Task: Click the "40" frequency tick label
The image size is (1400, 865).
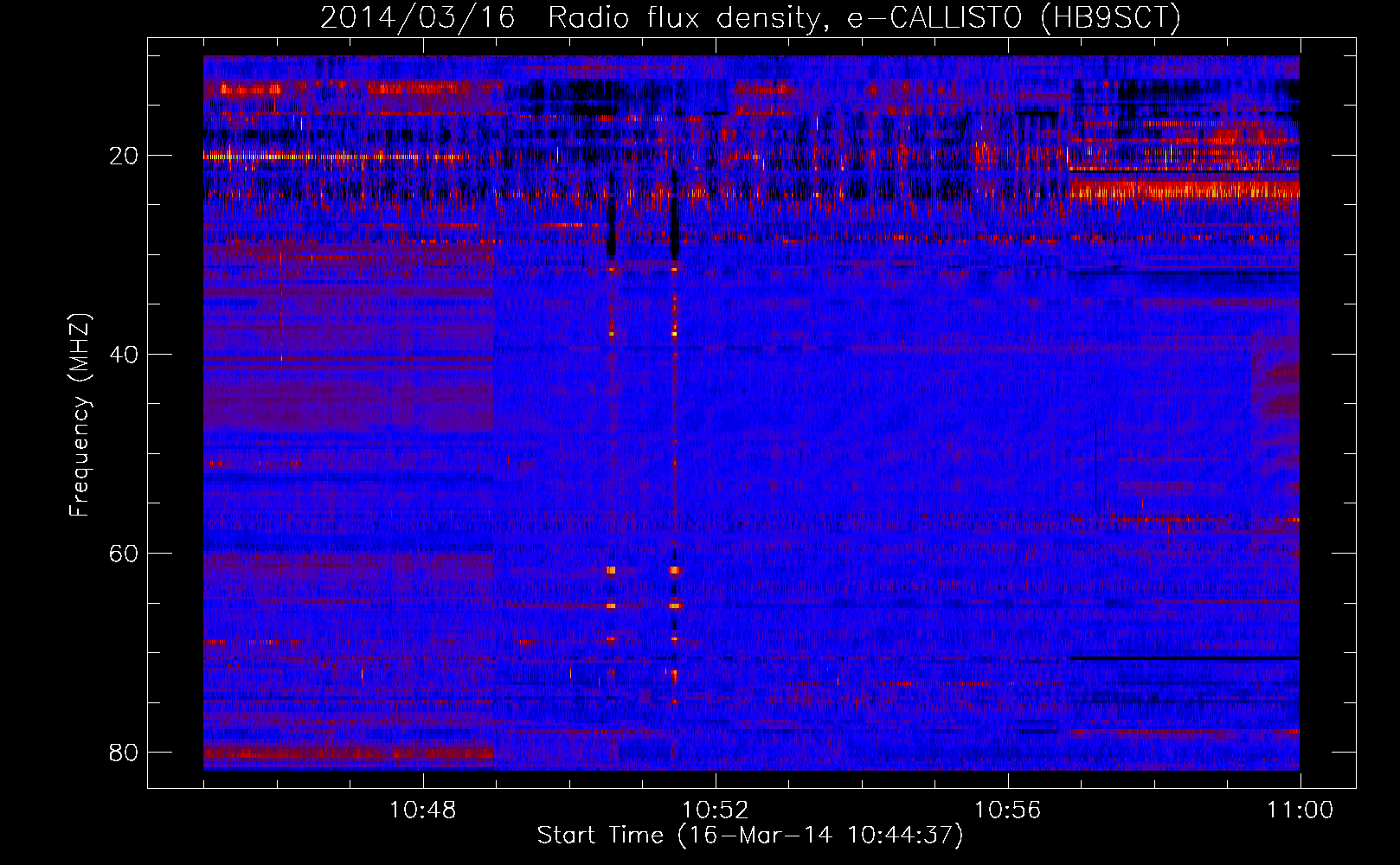Action: click(x=124, y=355)
